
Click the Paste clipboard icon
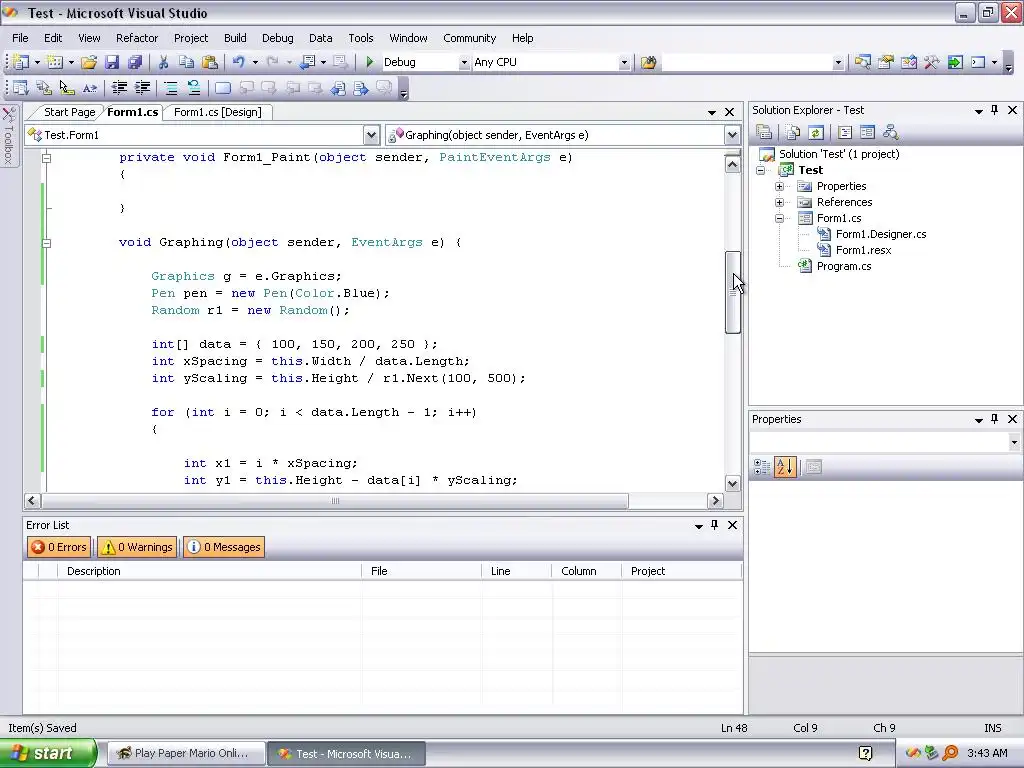210,62
